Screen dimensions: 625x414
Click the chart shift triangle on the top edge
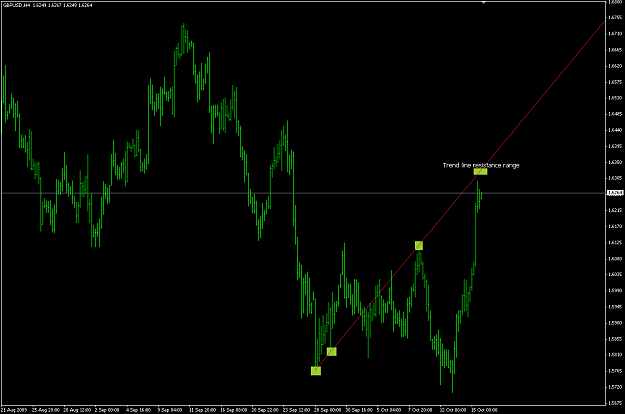pyautogui.click(x=483, y=2)
